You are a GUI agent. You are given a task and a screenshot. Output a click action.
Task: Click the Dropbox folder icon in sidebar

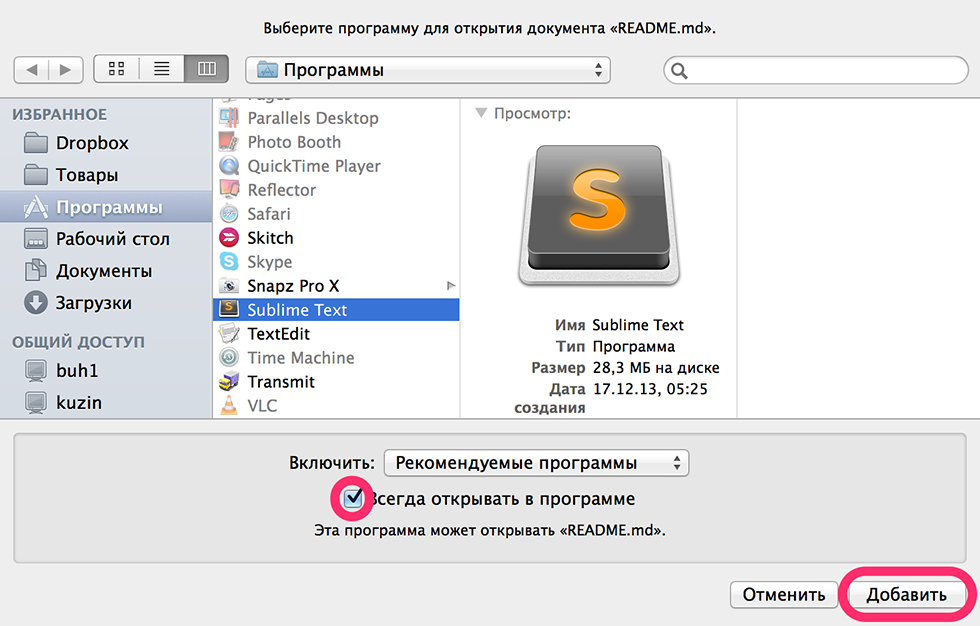coord(36,142)
